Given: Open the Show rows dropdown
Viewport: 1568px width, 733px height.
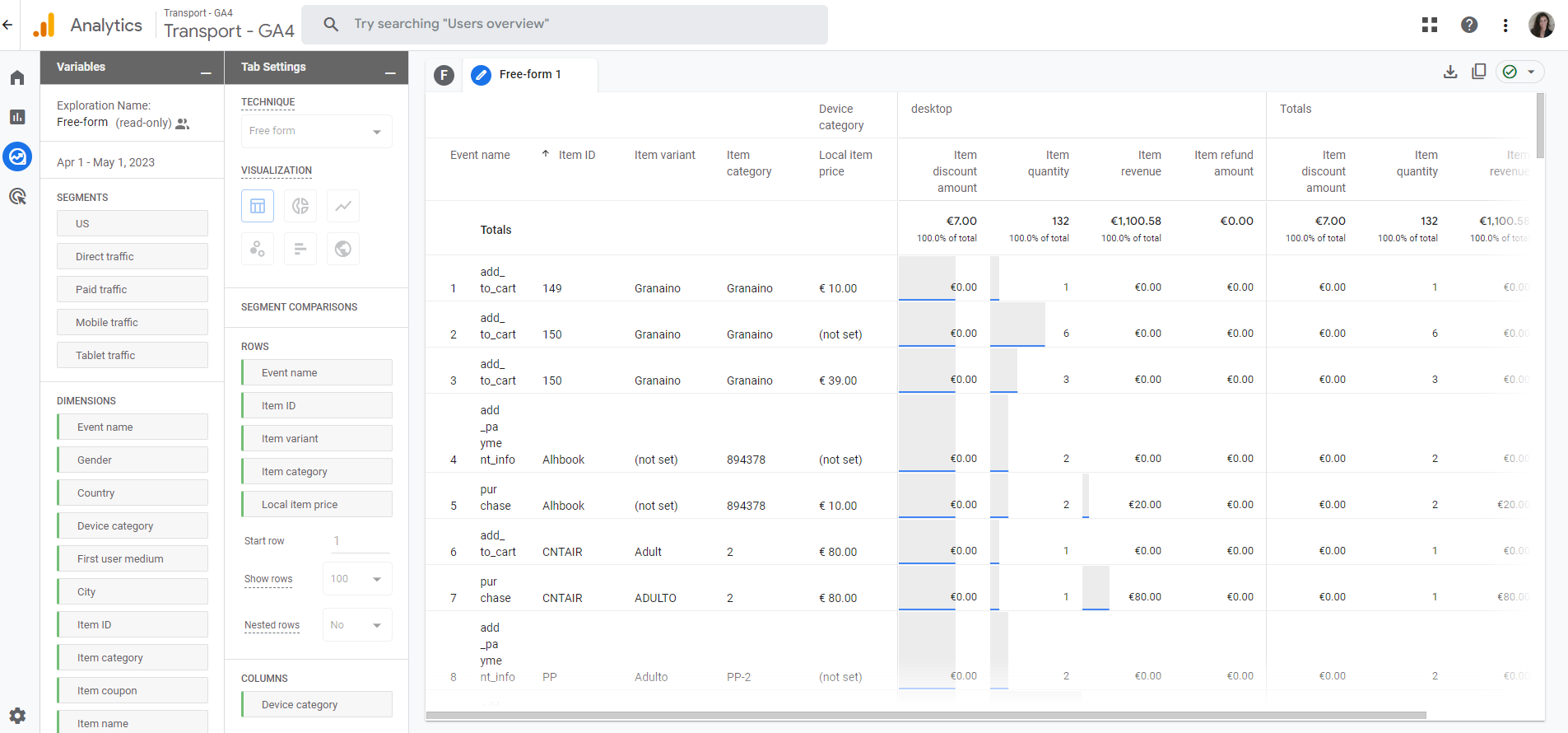Looking at the screenshot, I should [357, 579].
